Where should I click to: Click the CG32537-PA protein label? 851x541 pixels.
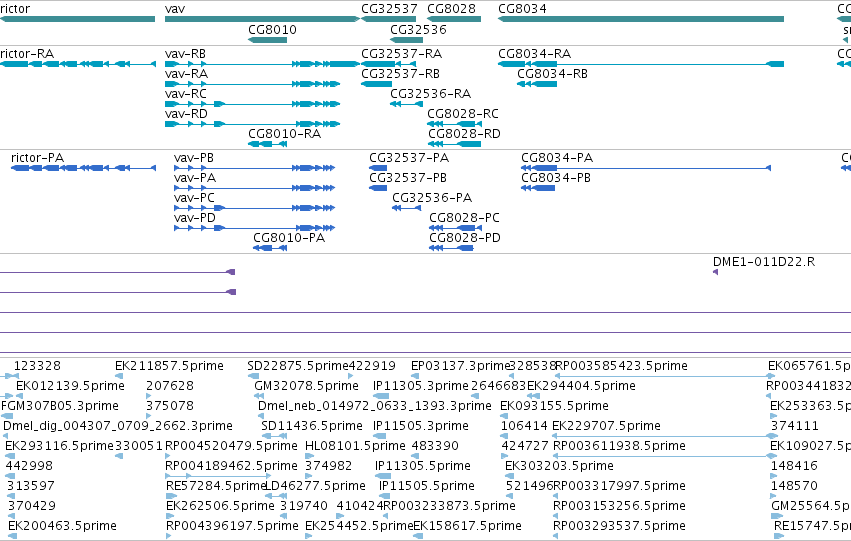[409, 158]
